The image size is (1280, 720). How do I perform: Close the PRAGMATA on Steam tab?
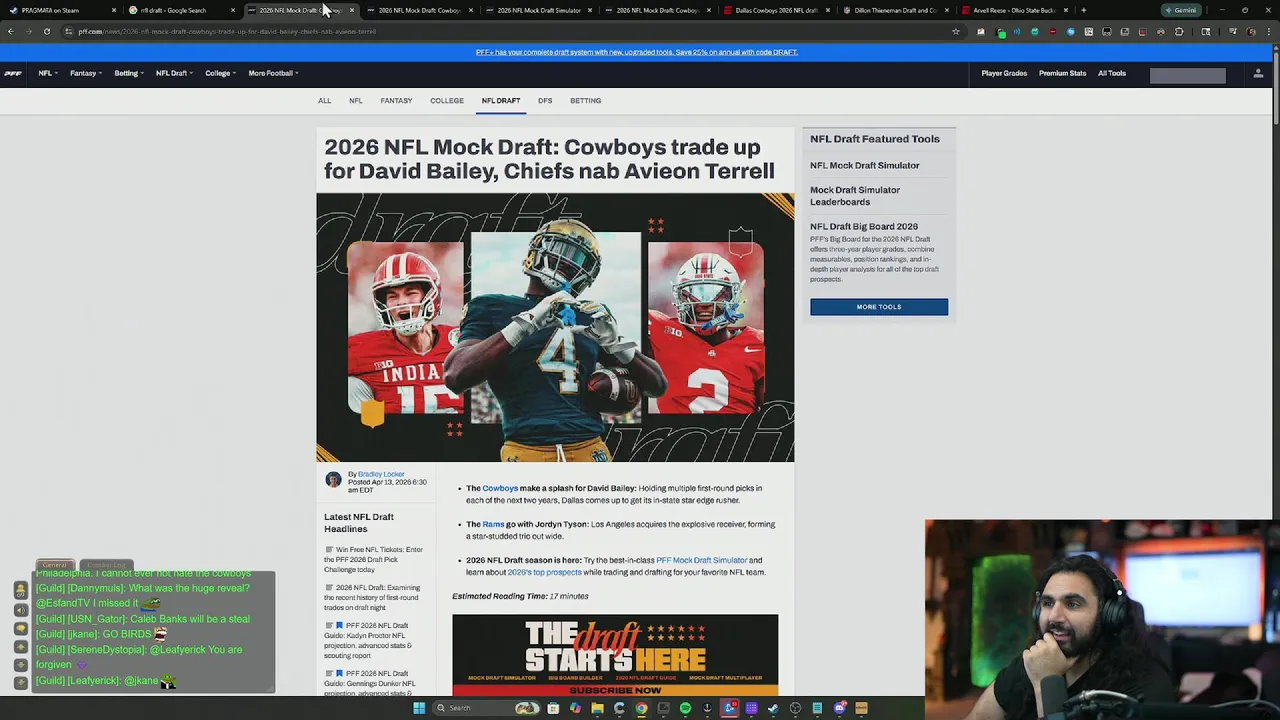tap(113, 10)
